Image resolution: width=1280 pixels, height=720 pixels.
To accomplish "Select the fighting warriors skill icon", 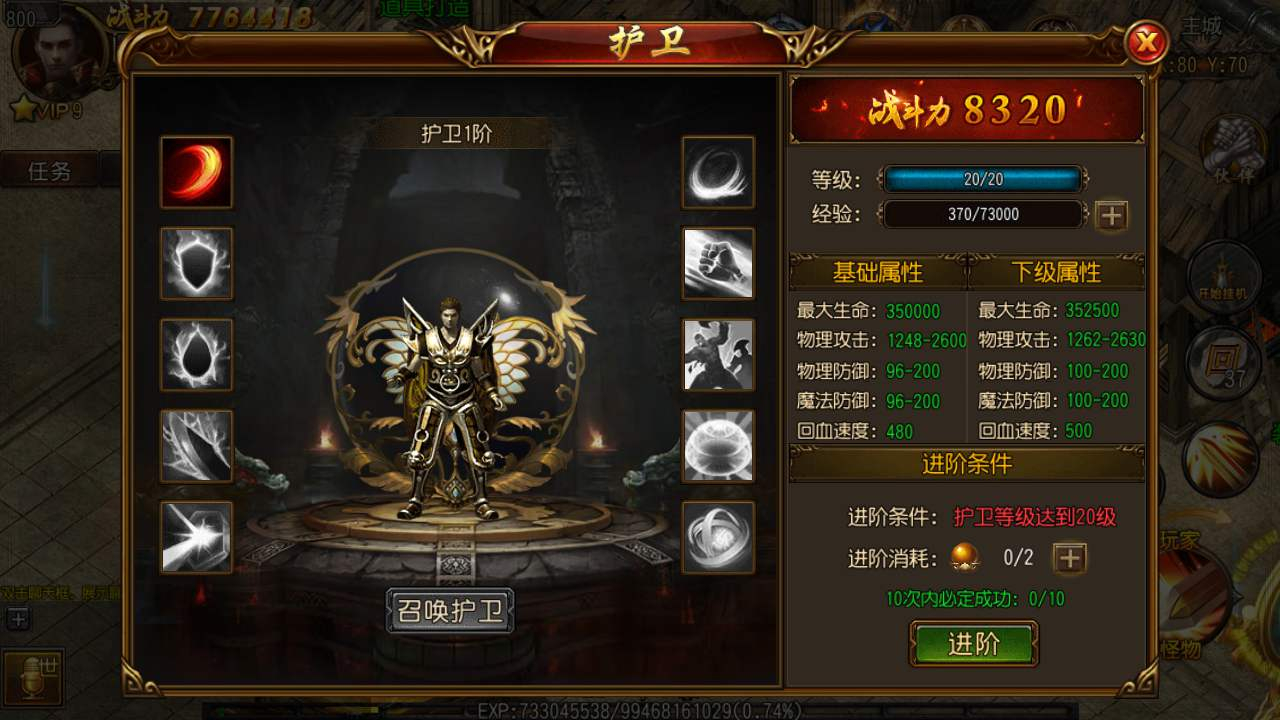I will 718,354.
